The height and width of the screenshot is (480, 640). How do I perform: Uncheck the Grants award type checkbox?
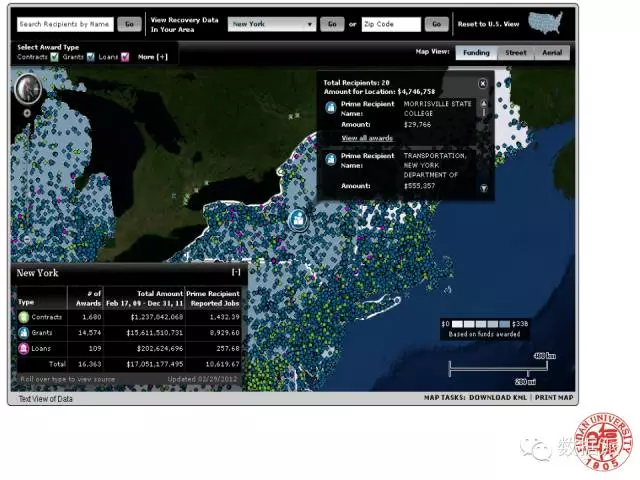[x=89, y=57]
